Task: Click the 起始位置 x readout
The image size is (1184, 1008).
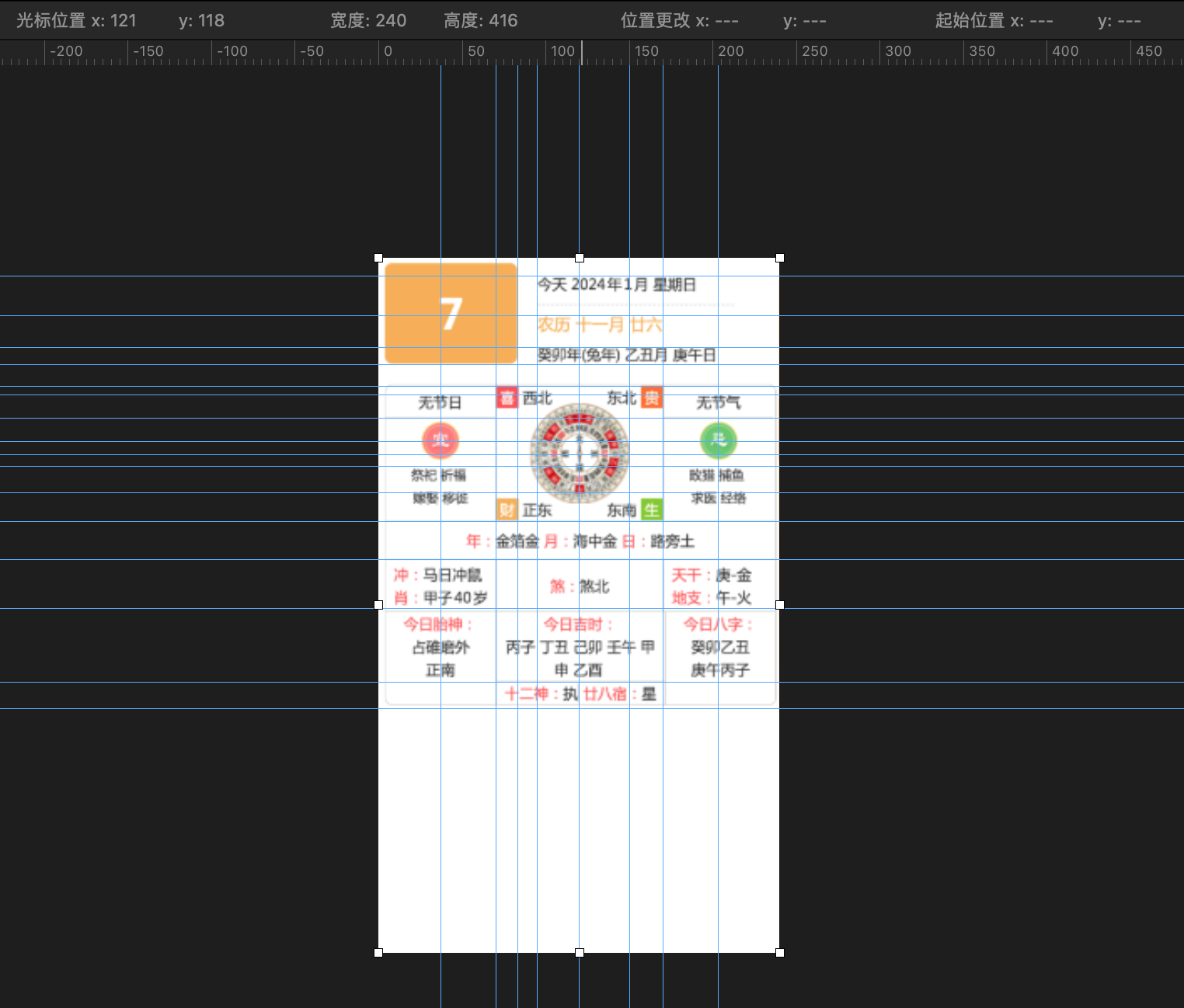Action: click(x=994, y=20)
